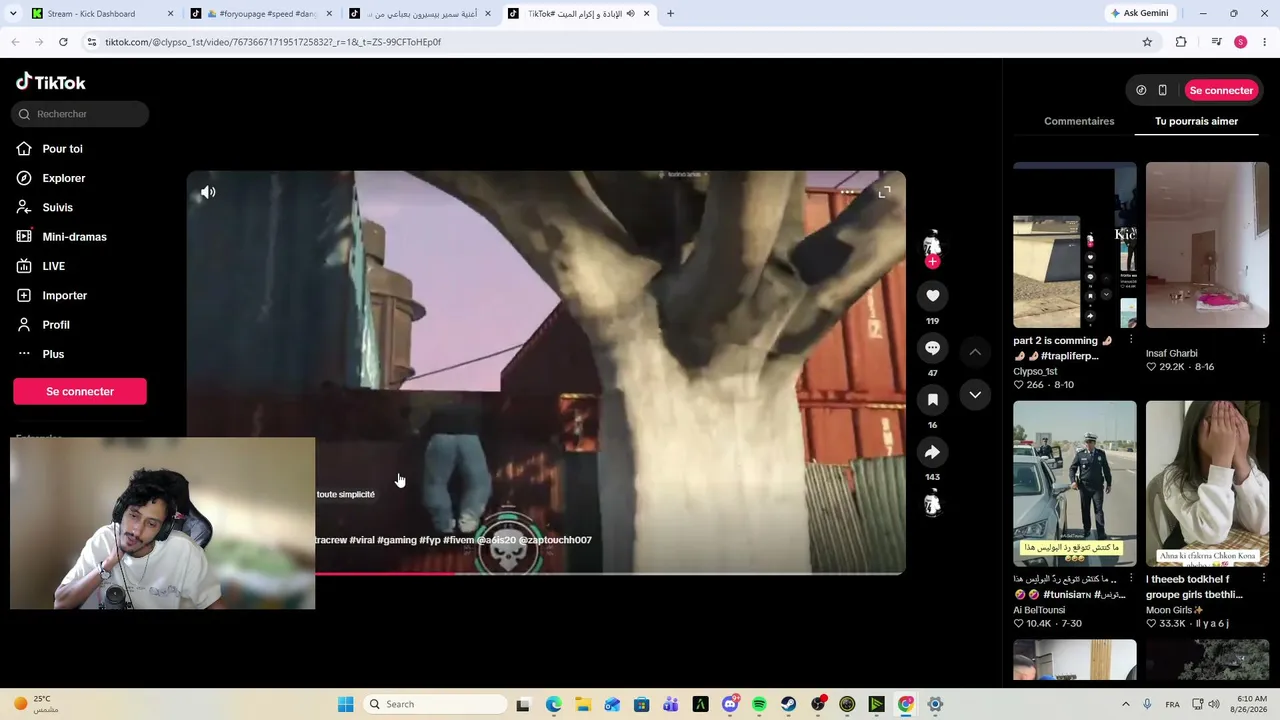The height and width of the screenshot is (720, 1280).
Task: Click Se connecter in the sidebar
Action: pyautogui.click(x=80, y=391)
